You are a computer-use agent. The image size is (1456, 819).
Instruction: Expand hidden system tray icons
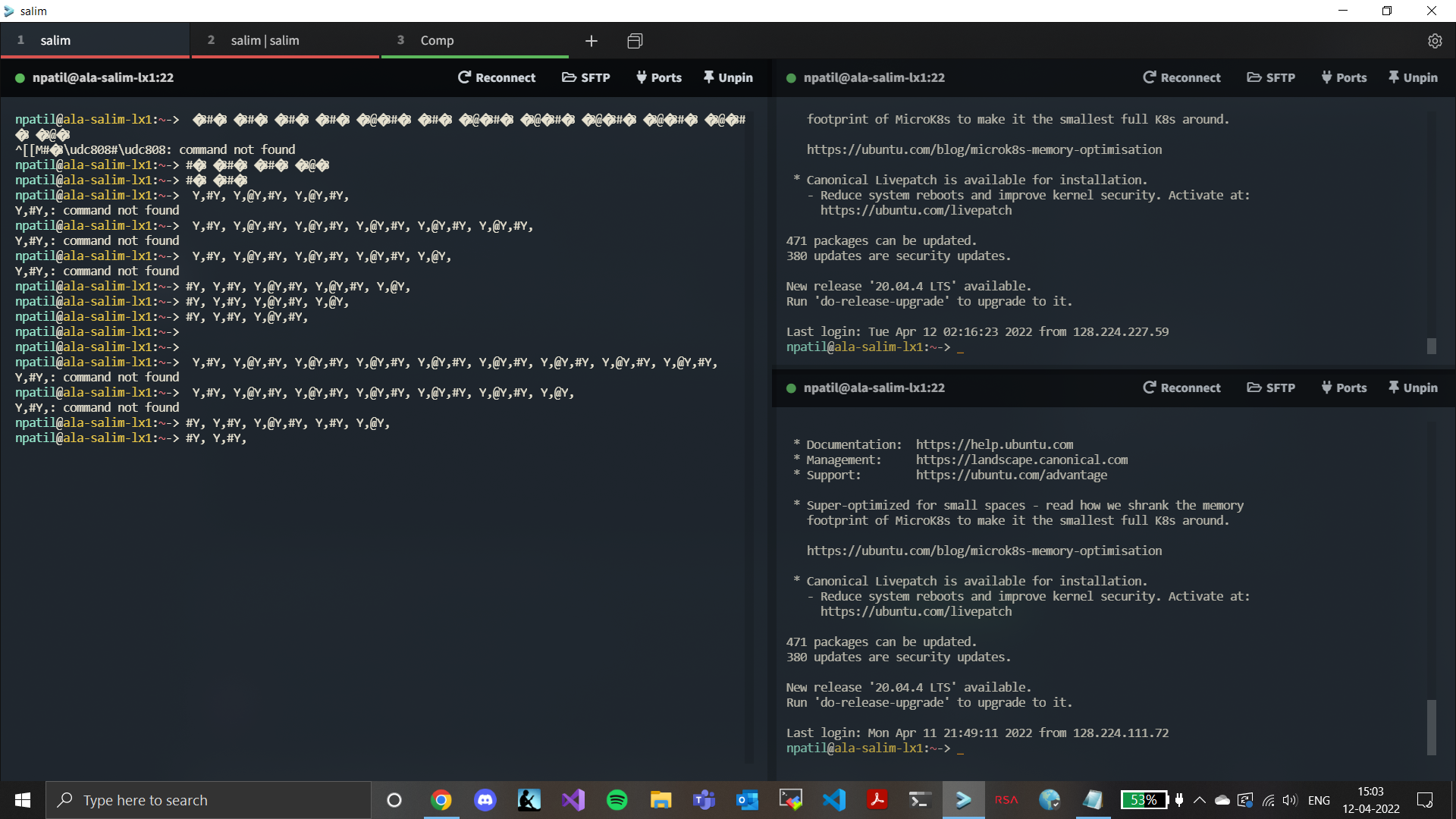tap(1199, 800)
